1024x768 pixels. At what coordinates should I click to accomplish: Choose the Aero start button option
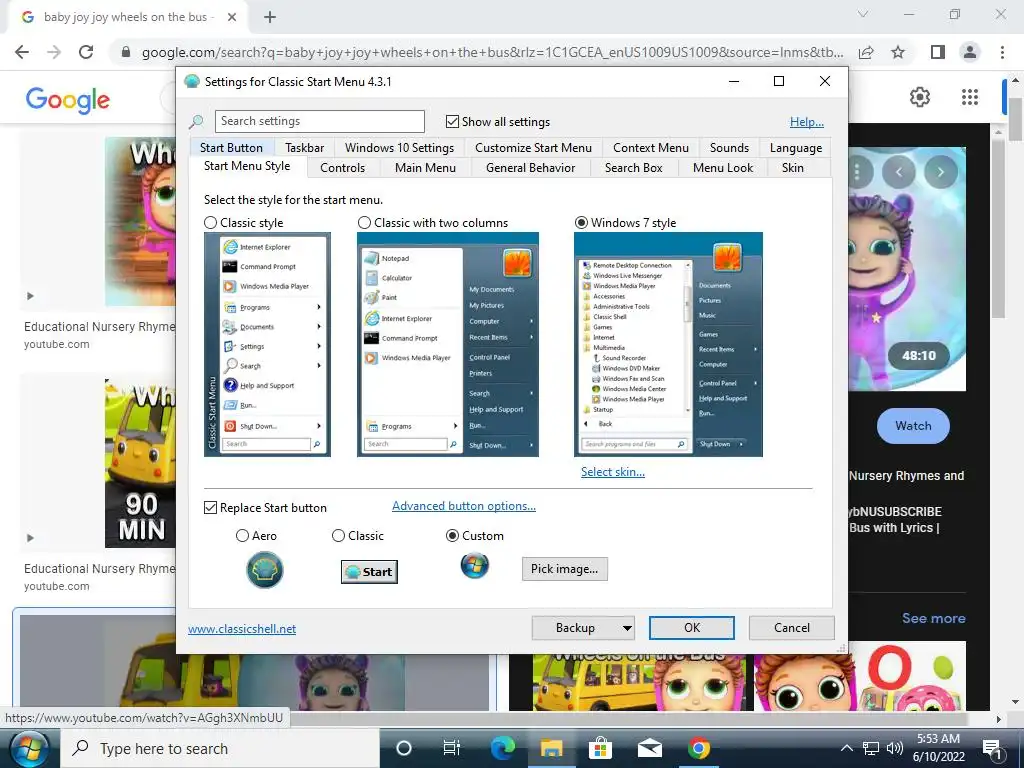coord(242,536)
